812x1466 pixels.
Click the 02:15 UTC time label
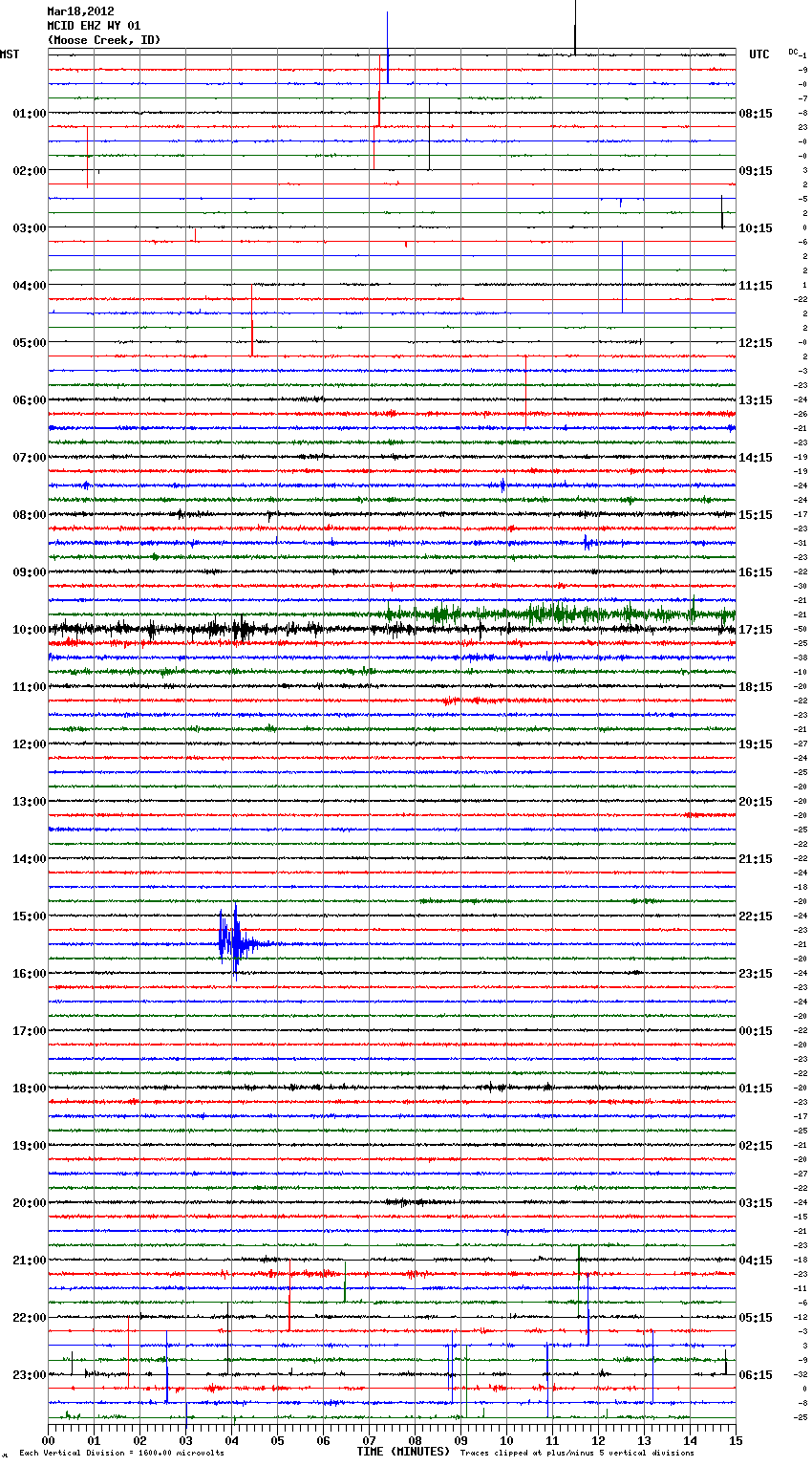coord(756,1146)
